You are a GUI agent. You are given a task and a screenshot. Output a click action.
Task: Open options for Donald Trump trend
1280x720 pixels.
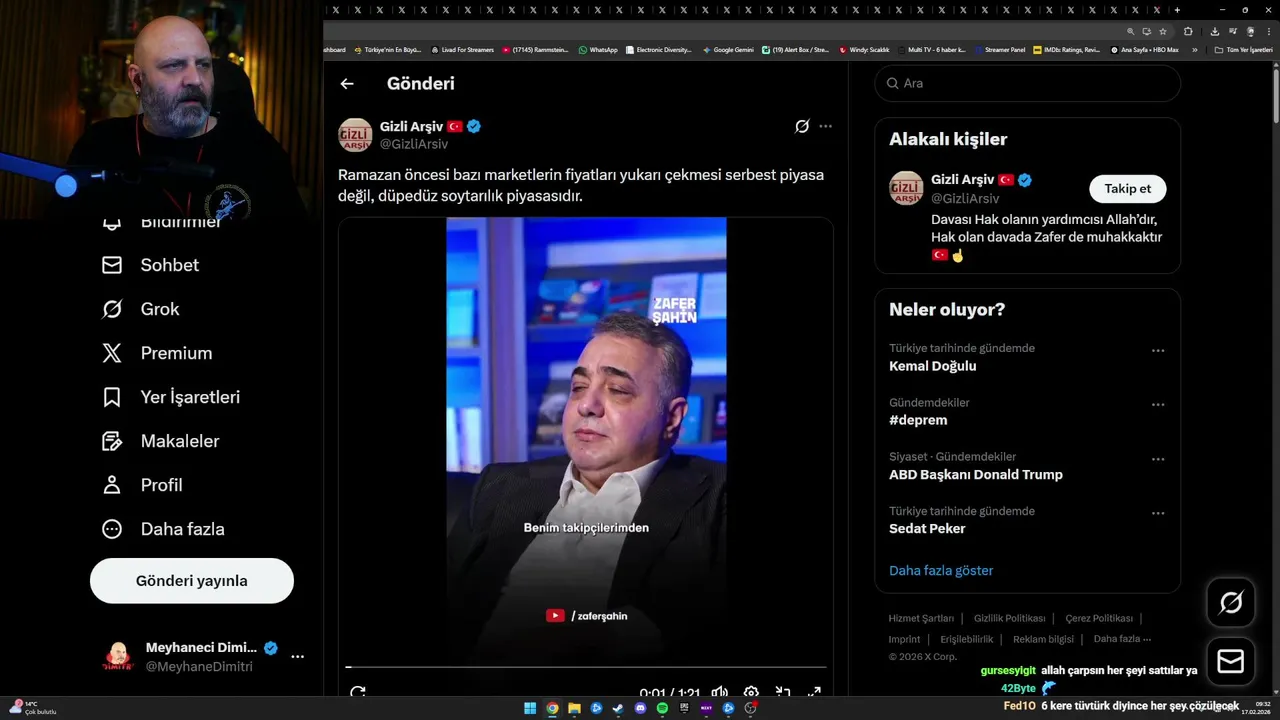1158,459
